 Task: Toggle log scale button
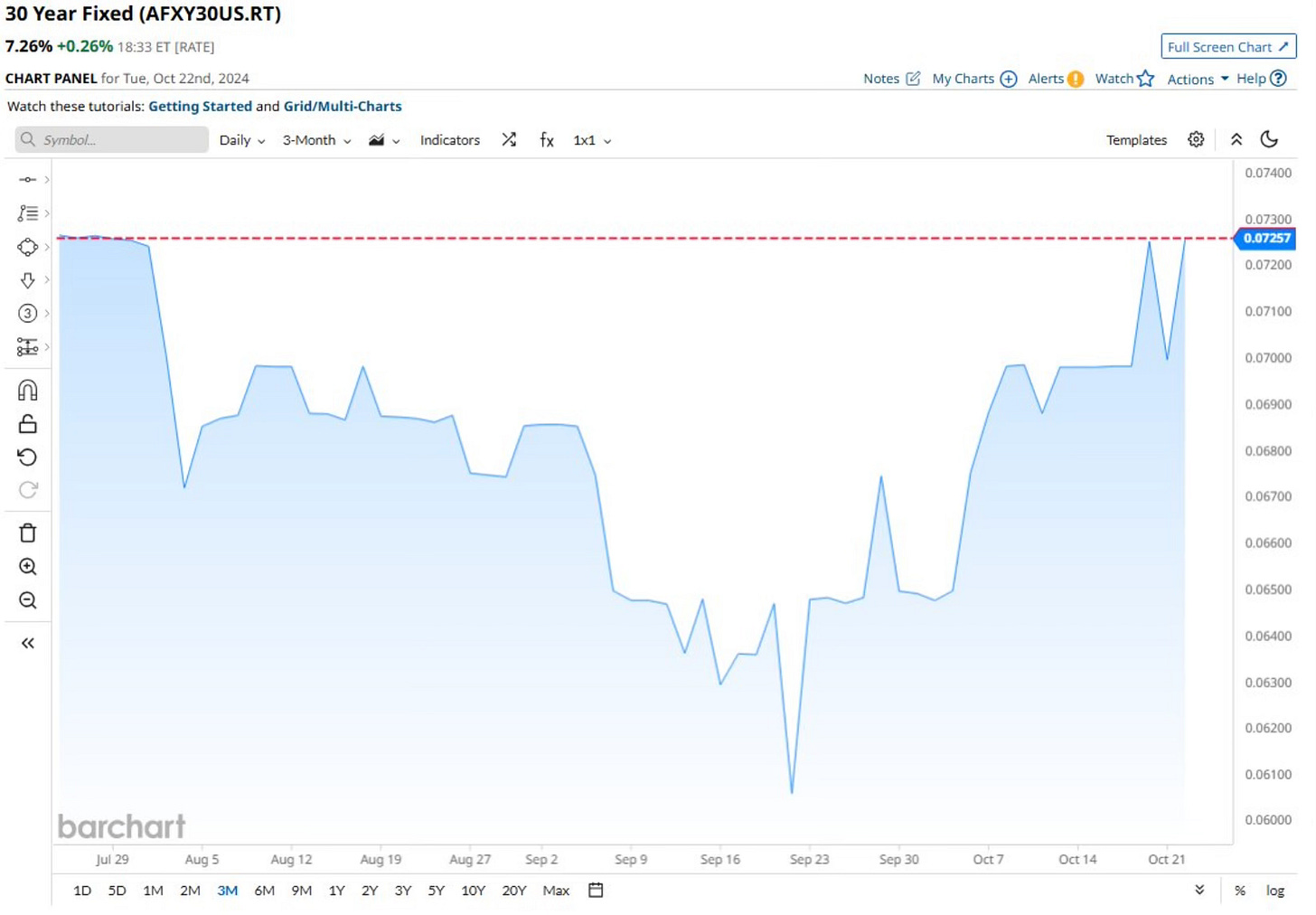pyautogui.click(x=1275, y=891)
